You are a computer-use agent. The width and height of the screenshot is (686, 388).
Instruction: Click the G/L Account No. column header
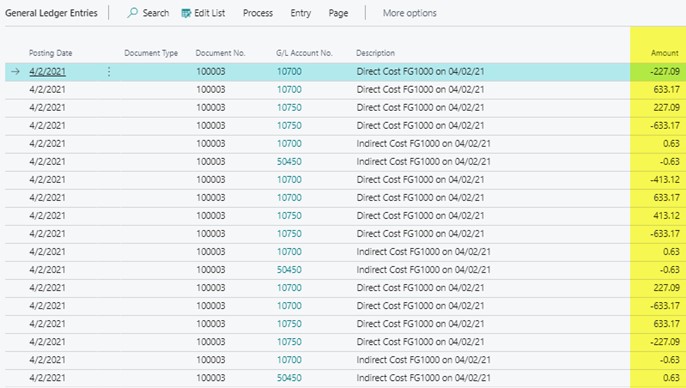click(x=304, y=53)
